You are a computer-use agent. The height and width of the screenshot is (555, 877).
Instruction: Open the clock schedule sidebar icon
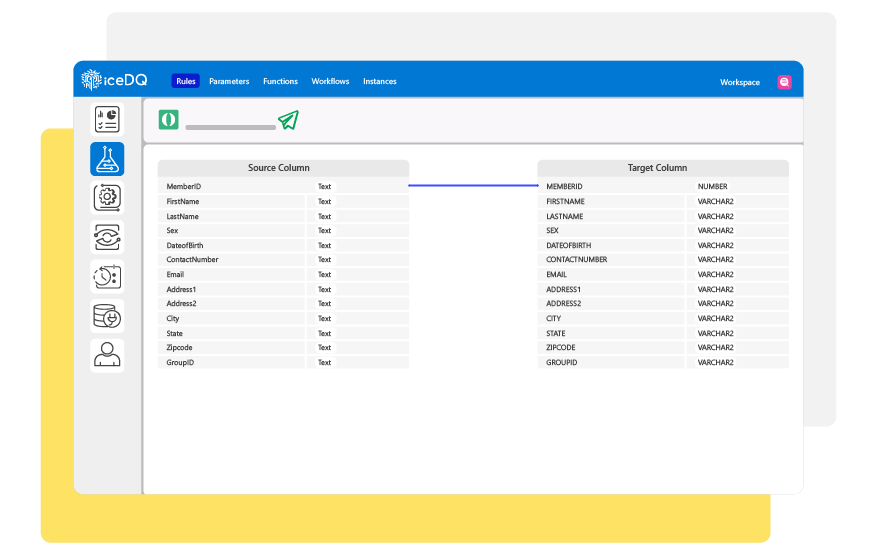tap(107, 276)
